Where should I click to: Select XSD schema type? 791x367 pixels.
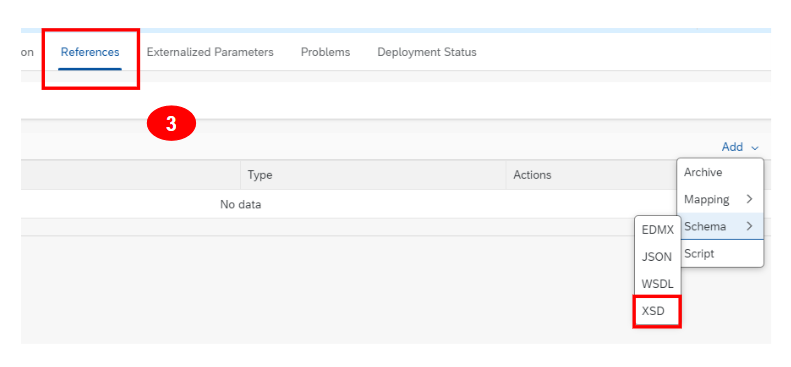657,311
